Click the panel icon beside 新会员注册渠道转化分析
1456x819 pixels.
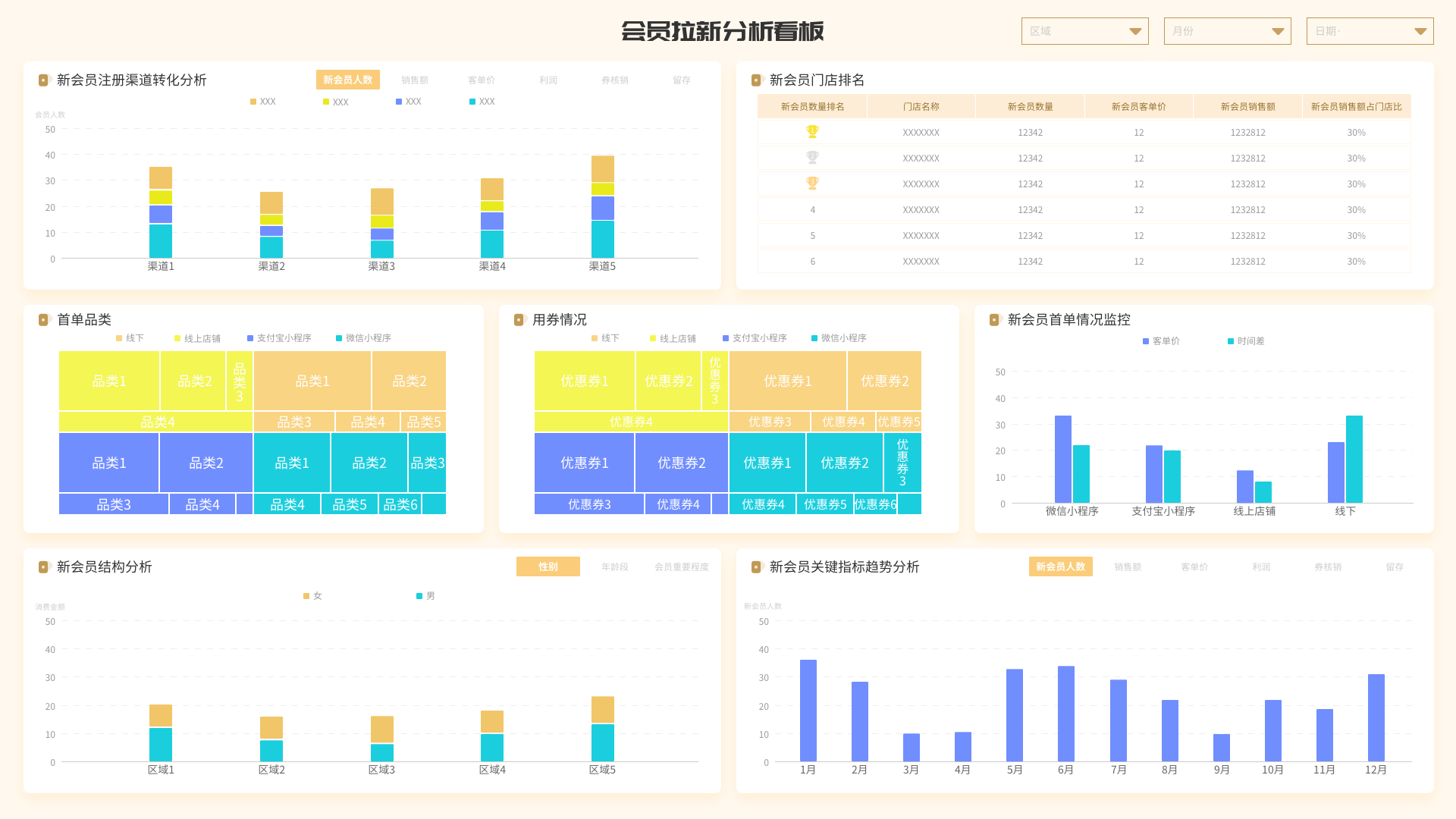[x=42, y=80]
